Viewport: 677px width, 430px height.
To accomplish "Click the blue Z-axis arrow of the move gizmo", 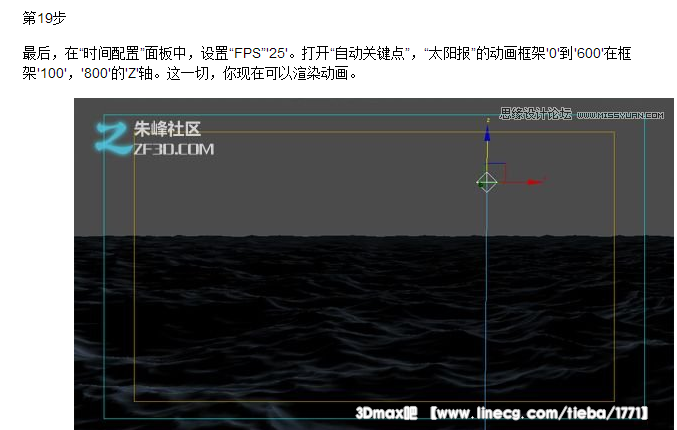I will point(487,135).
